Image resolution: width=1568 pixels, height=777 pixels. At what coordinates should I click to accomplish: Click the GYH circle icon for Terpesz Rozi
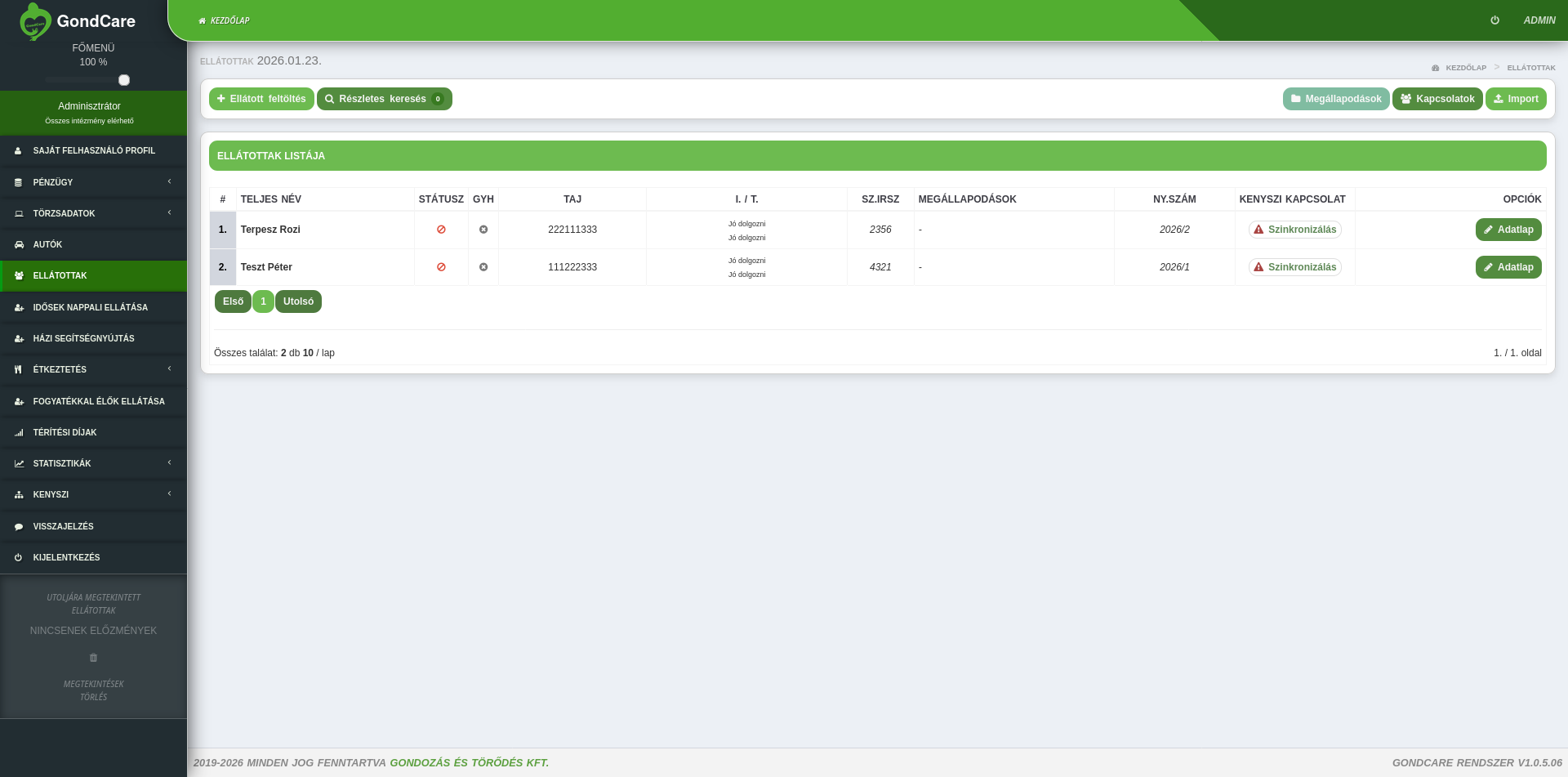(x=483, y=230)
